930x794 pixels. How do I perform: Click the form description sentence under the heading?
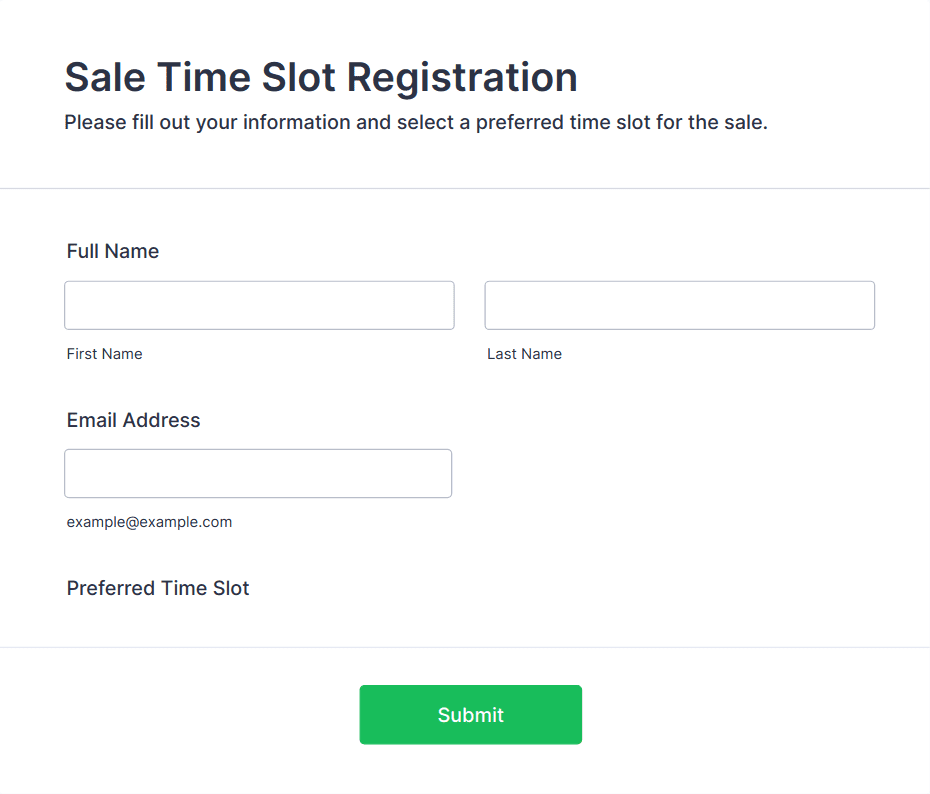pyautogui.click(x=415, y=123)
